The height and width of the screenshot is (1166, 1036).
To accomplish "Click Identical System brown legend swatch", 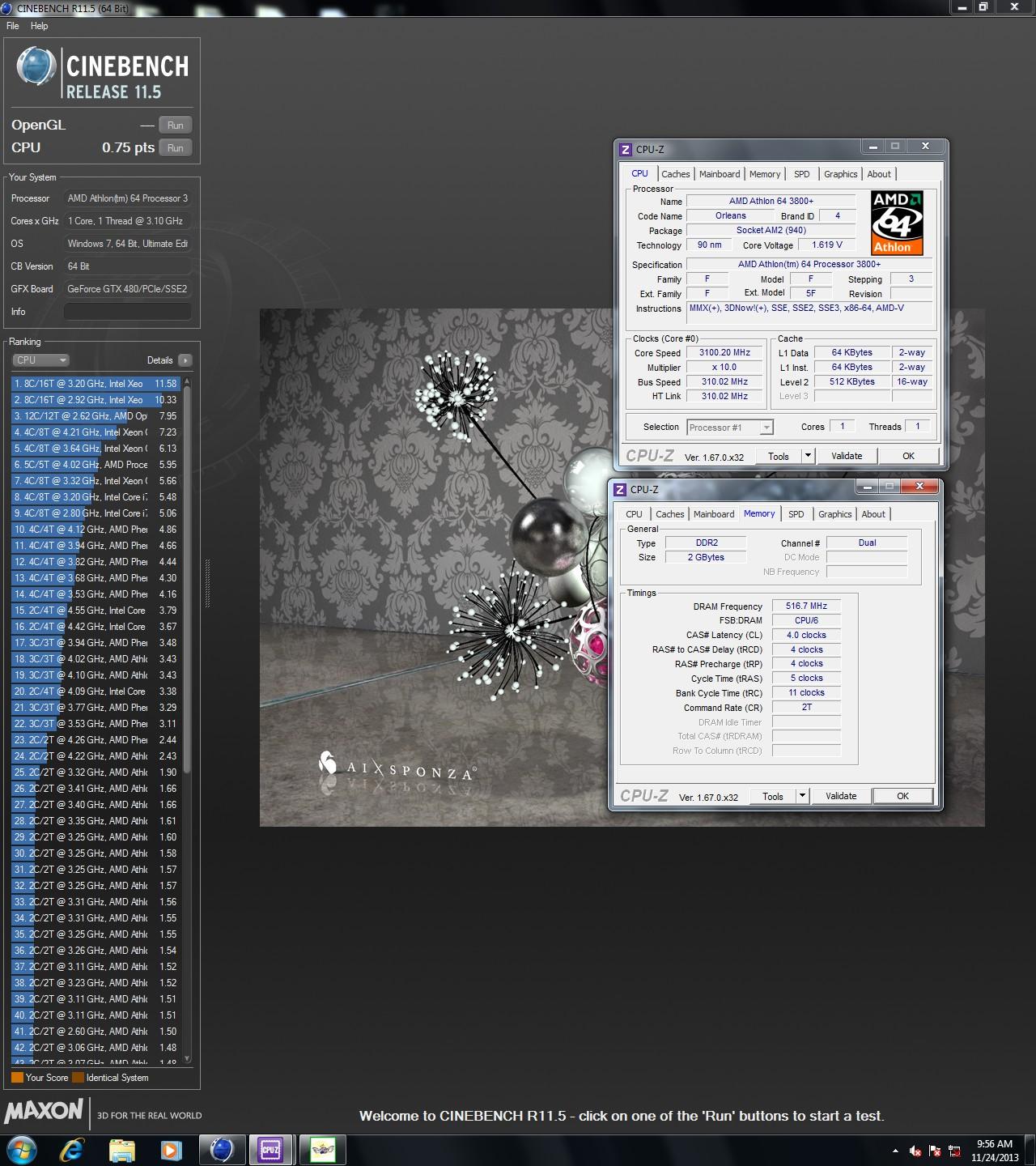I will (78, 1078).
